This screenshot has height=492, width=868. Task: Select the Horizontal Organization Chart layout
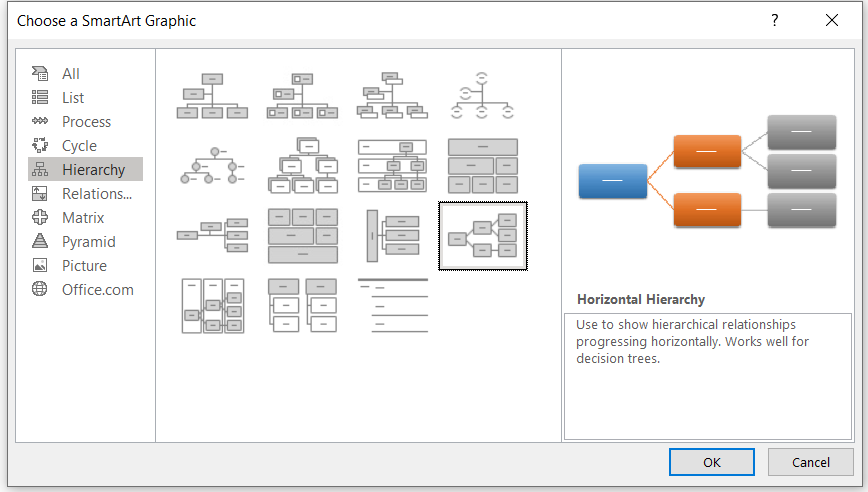213,236
